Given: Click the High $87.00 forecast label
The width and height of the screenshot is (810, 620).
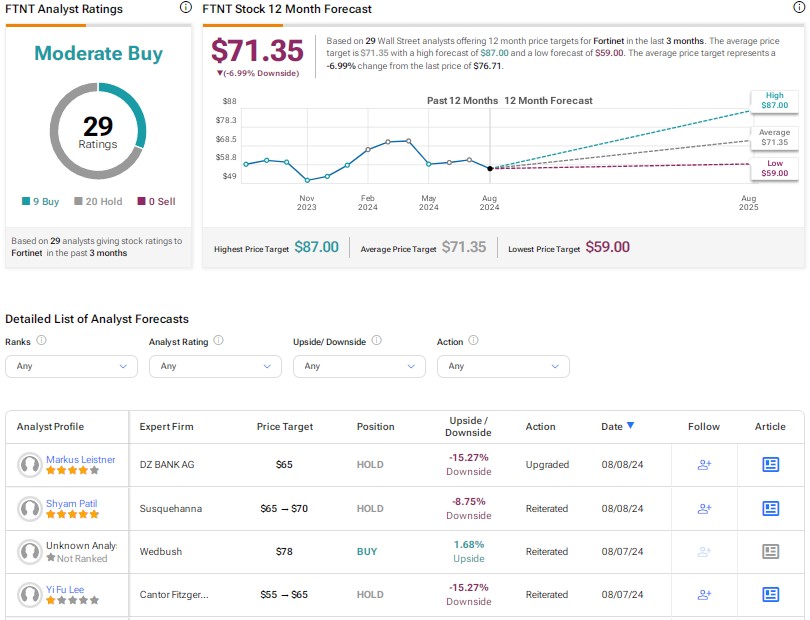Looking at the screenshot, I should click(775, 100).
